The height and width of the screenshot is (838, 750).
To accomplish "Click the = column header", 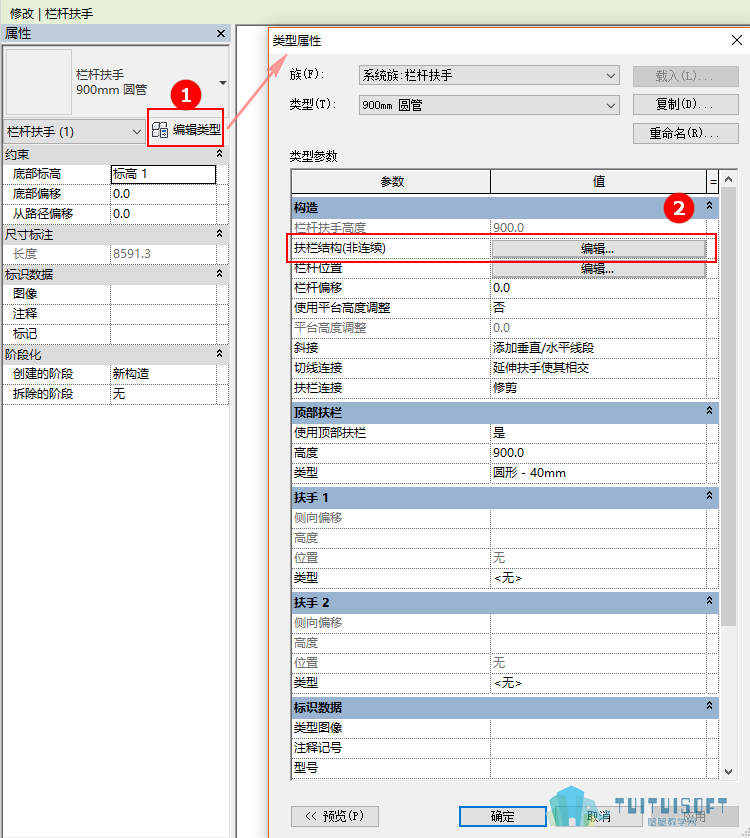I will point(713,182).
